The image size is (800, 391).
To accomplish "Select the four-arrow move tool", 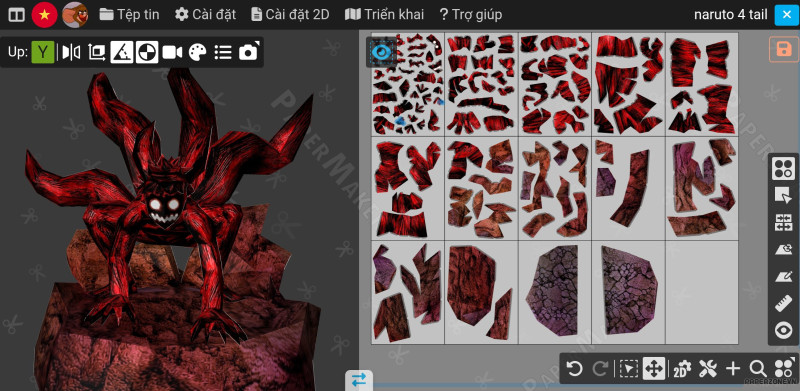I will point(654,368).
